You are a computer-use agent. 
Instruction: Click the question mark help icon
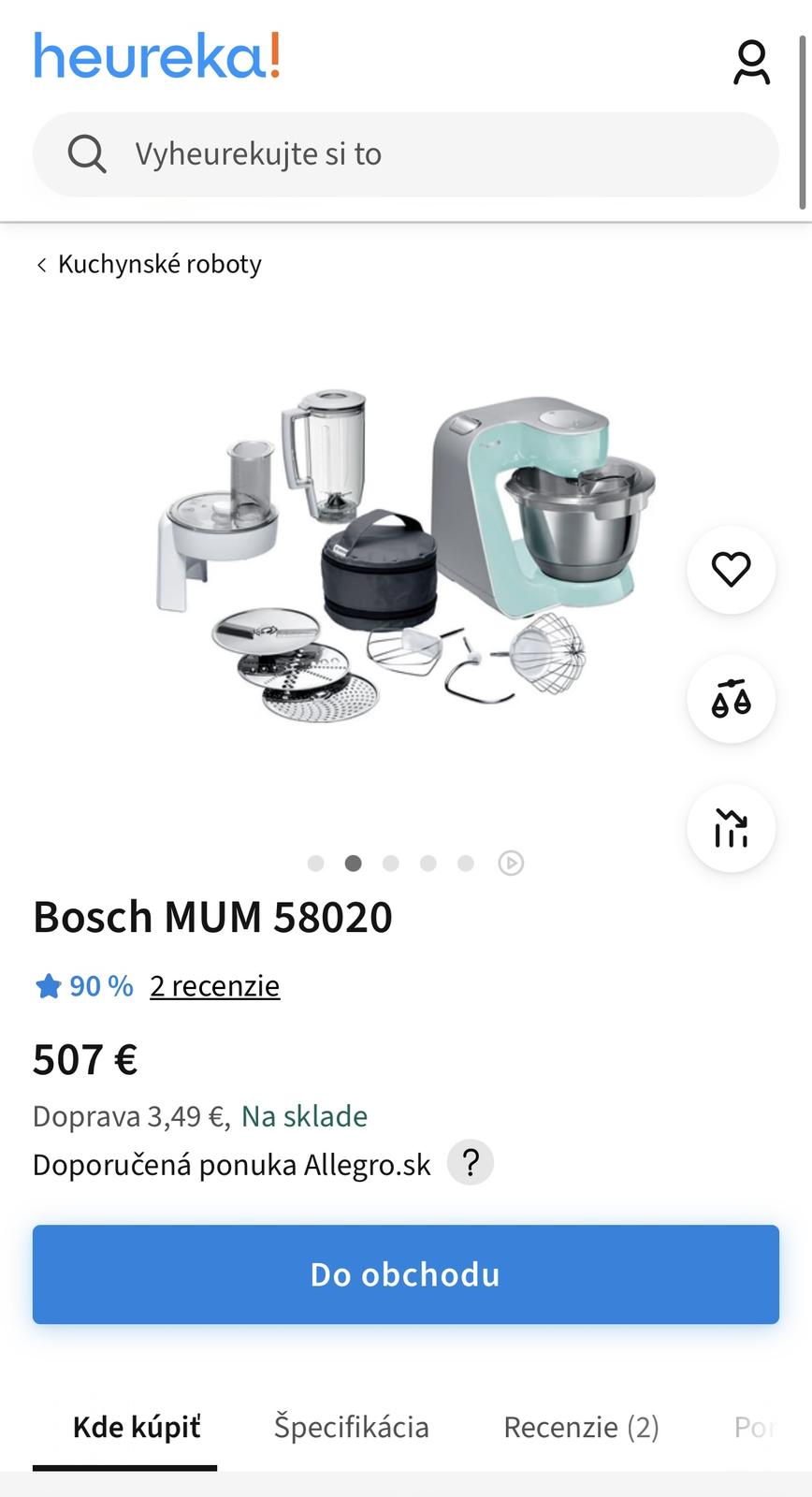(x=471, y=1163)
